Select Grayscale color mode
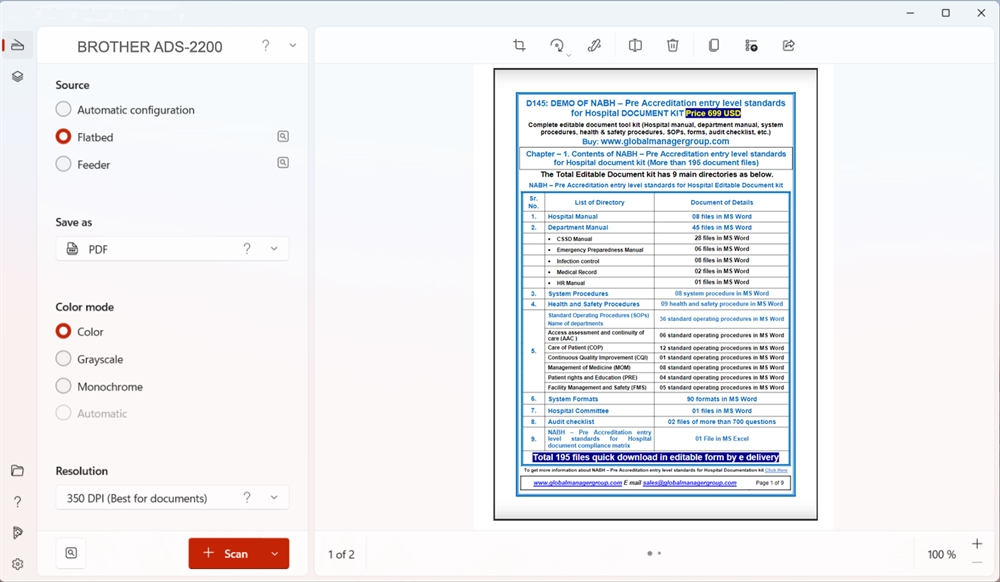The height and width of the screenshot is (582, 1000). (x=89, y=359)
